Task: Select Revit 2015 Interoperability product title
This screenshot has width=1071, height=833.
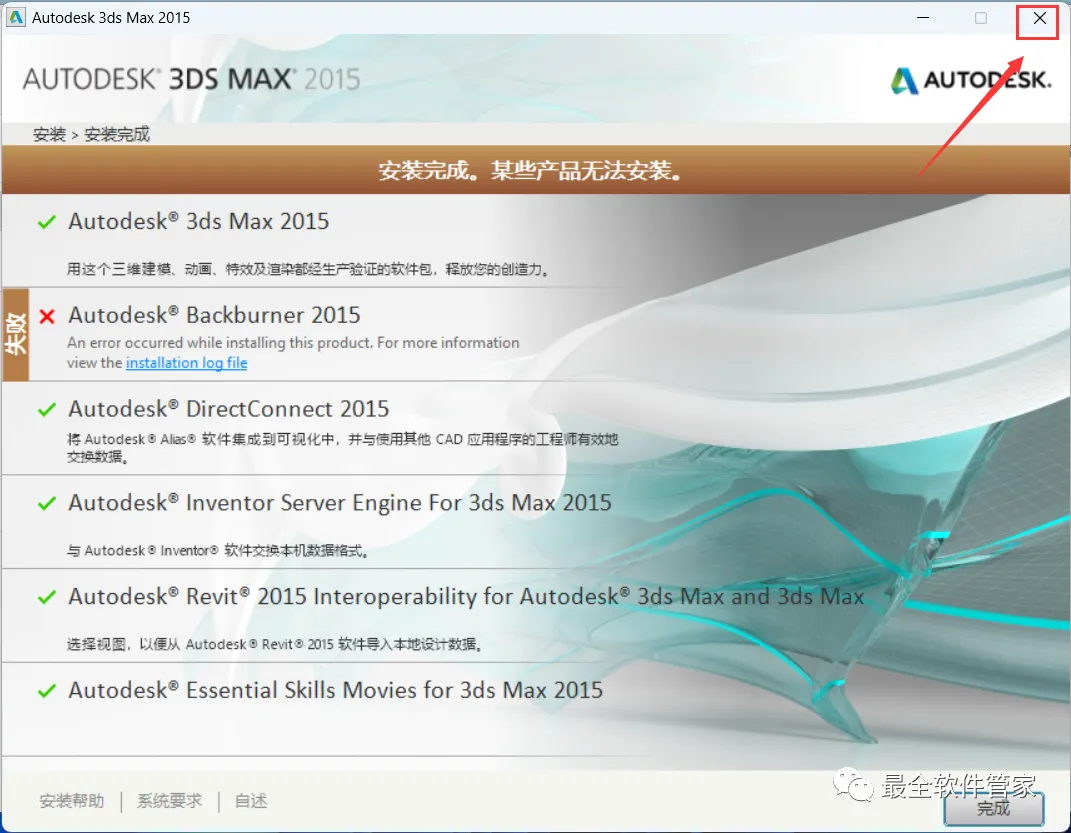Action: coord(467,596)
